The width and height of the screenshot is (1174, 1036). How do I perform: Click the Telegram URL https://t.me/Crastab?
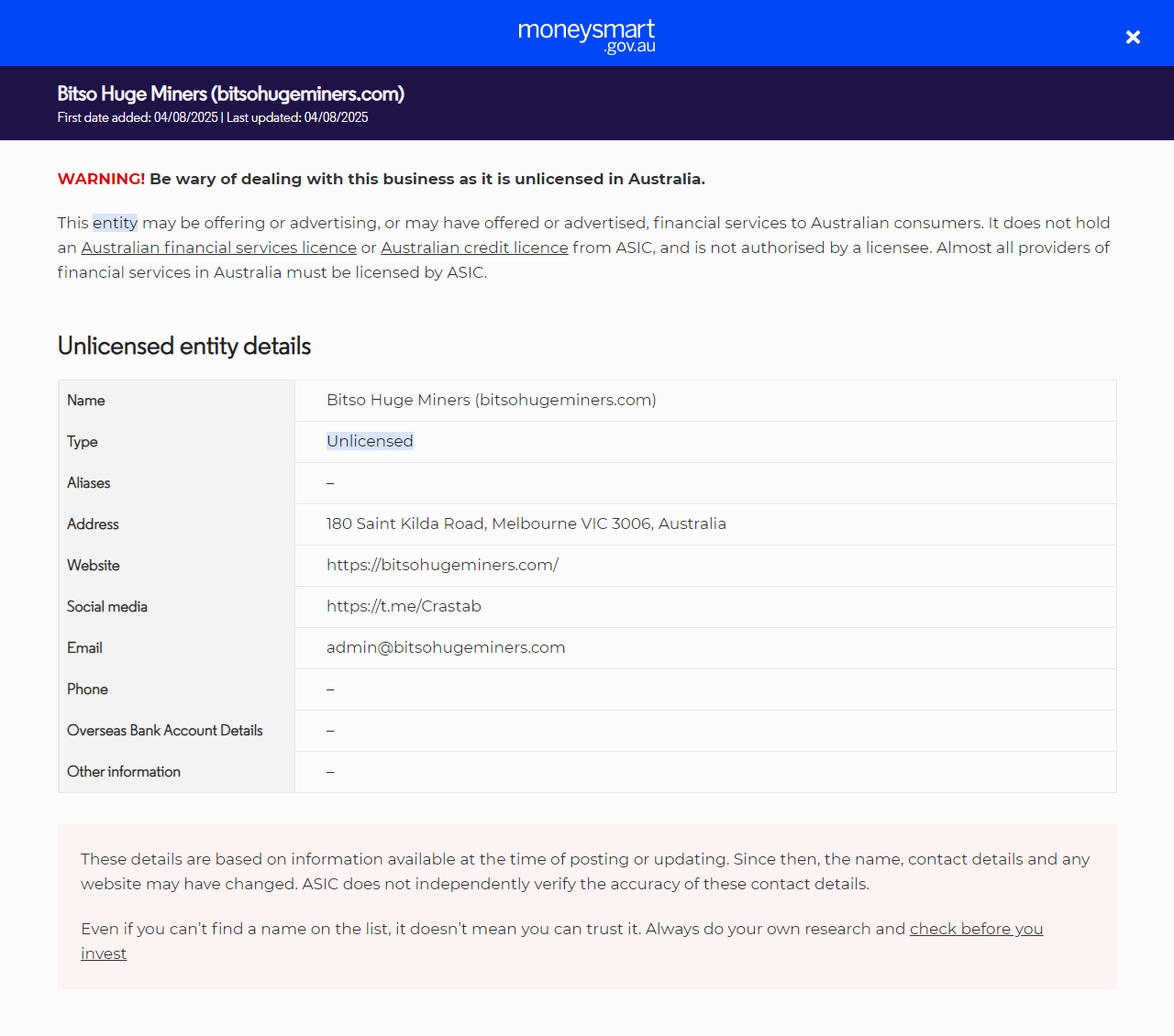tap(404, 606)
